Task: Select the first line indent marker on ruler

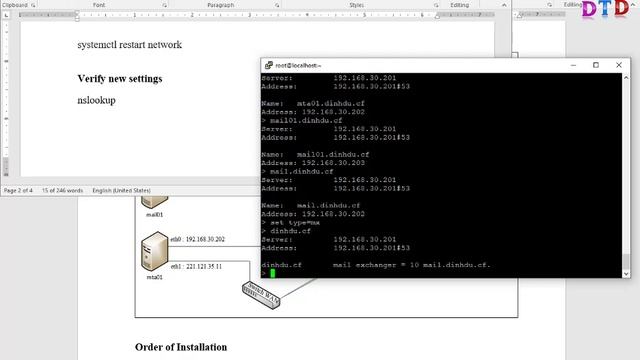Action: [x=77, y=13]
